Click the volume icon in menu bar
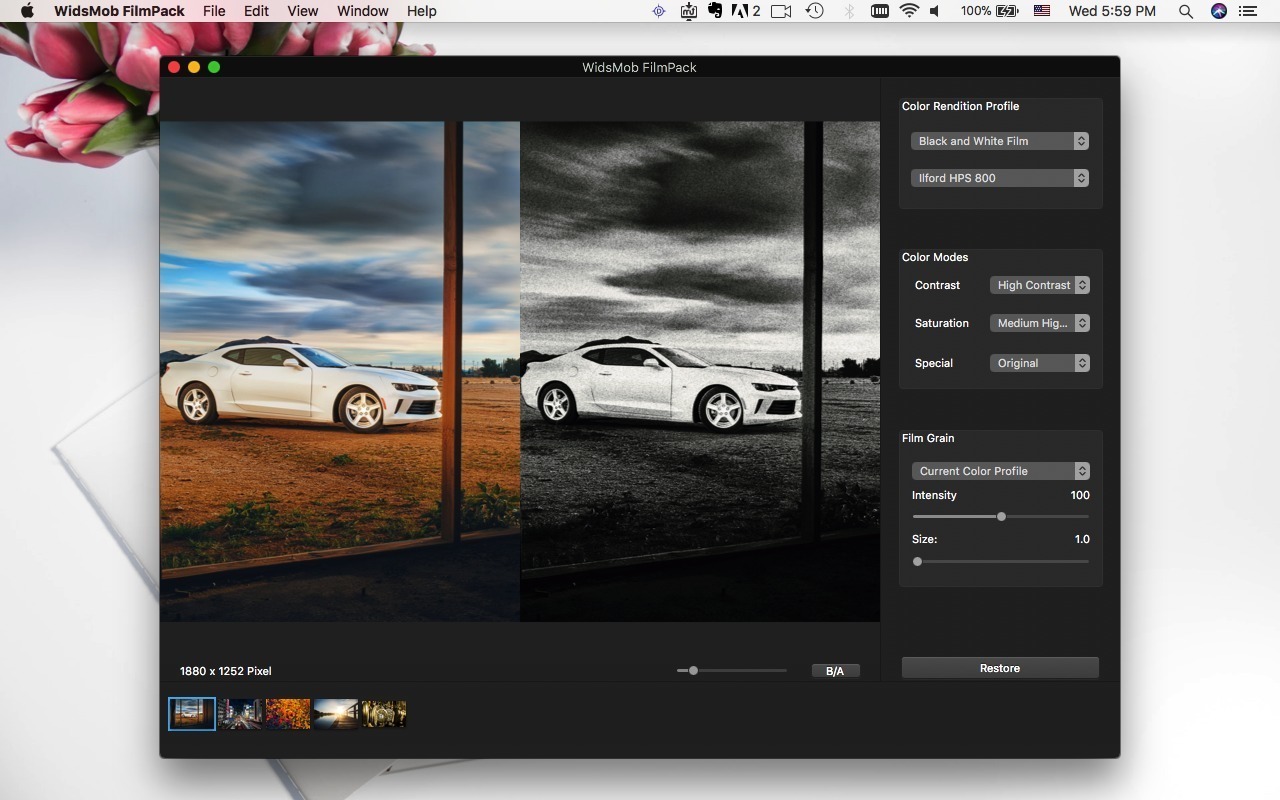Screen dimensions: 1280x800 [x=934, y=11]
